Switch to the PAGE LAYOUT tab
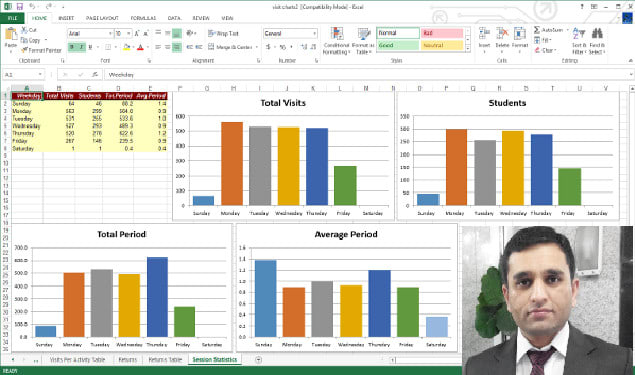 click(102, 18)
